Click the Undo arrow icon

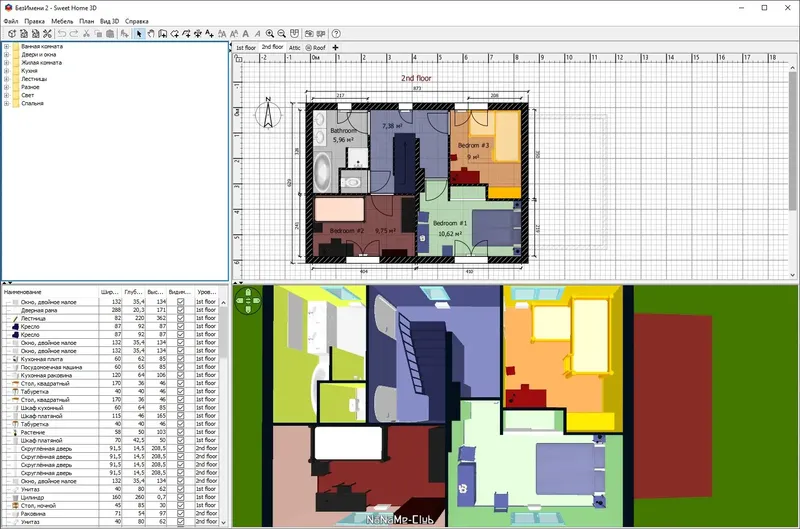click(x=62, y=34)
